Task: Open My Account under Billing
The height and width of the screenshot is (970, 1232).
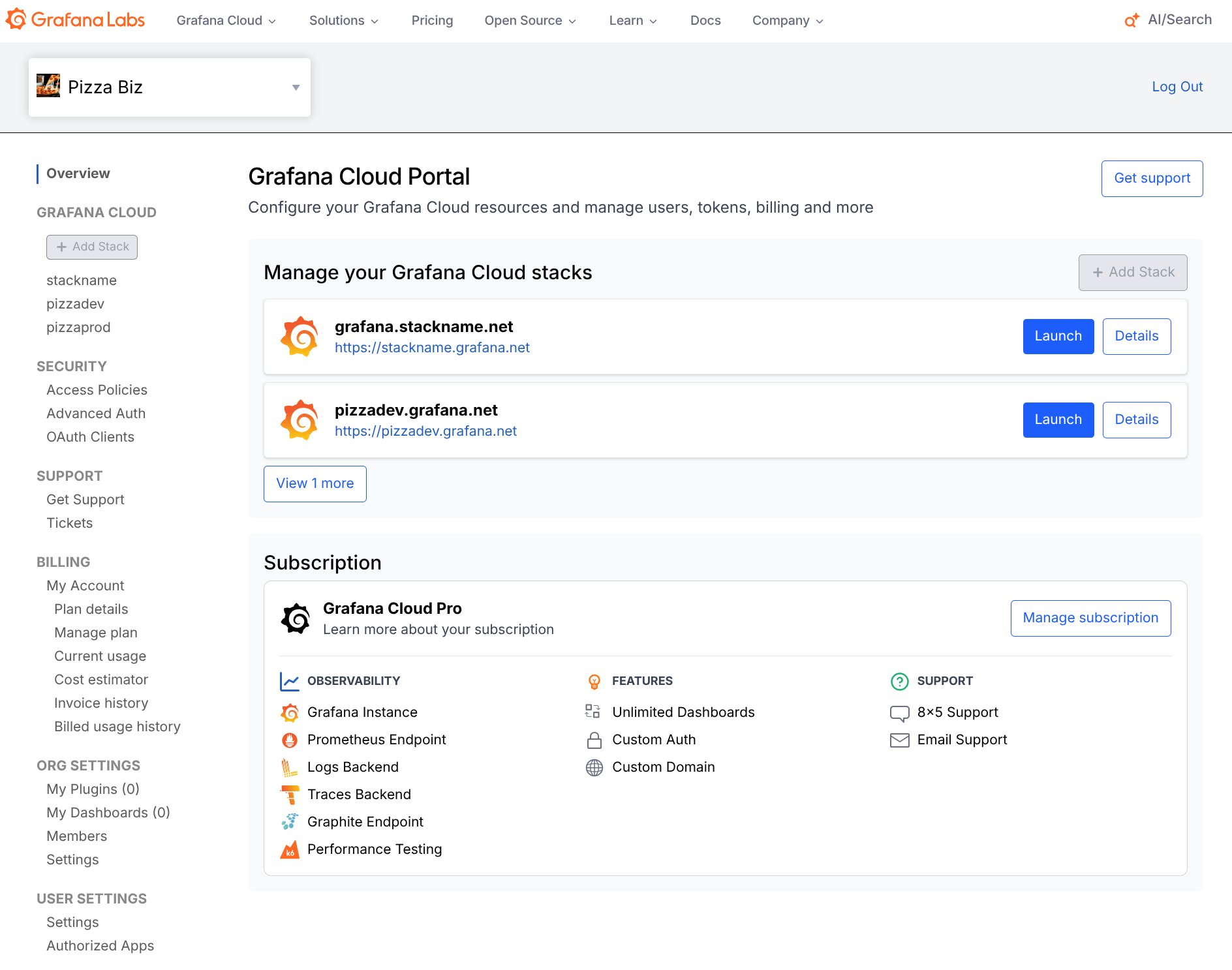Action: pos(85,586)
